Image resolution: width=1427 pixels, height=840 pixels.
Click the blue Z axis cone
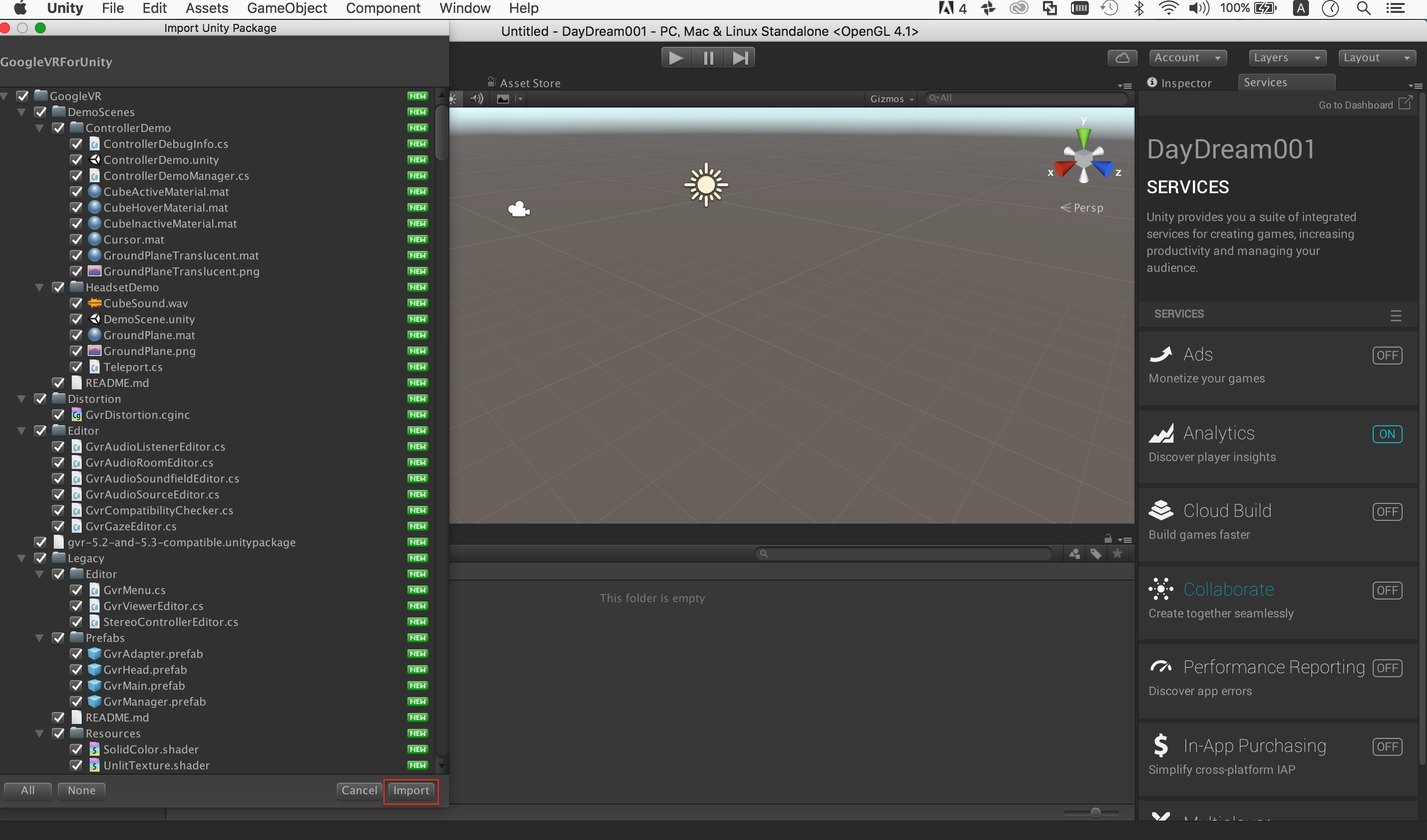tap(1103, 168)
